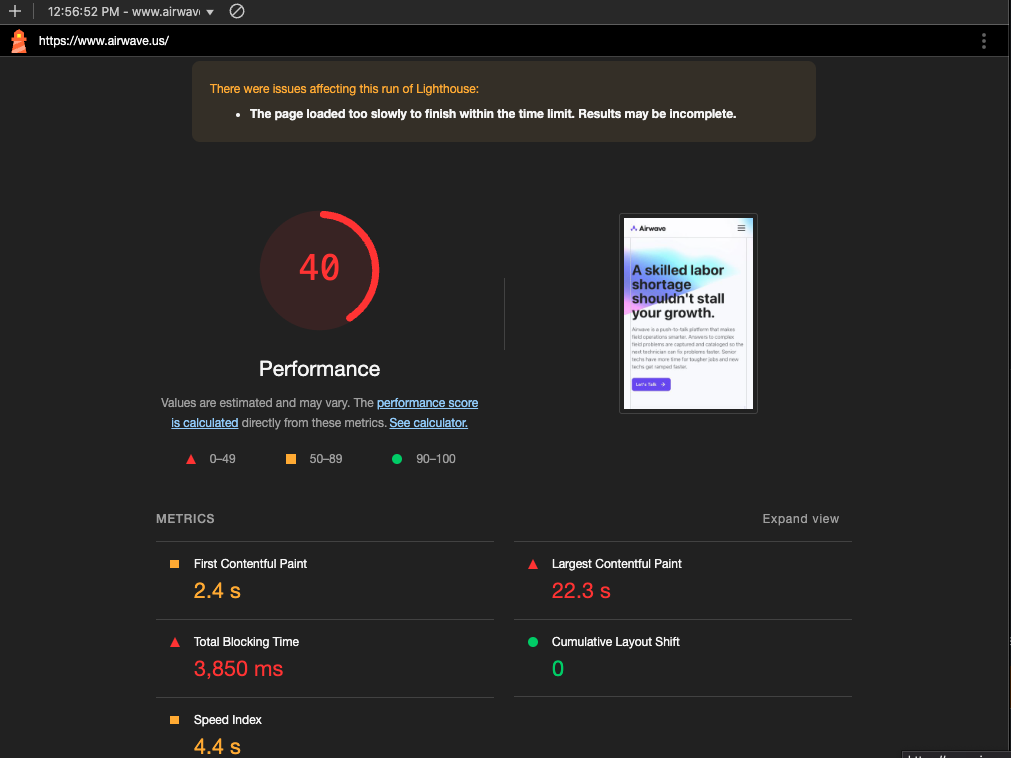This screenshot has width=1011, height=758.
Task: Click the Lighthouse logo icon
Action: 19,41
